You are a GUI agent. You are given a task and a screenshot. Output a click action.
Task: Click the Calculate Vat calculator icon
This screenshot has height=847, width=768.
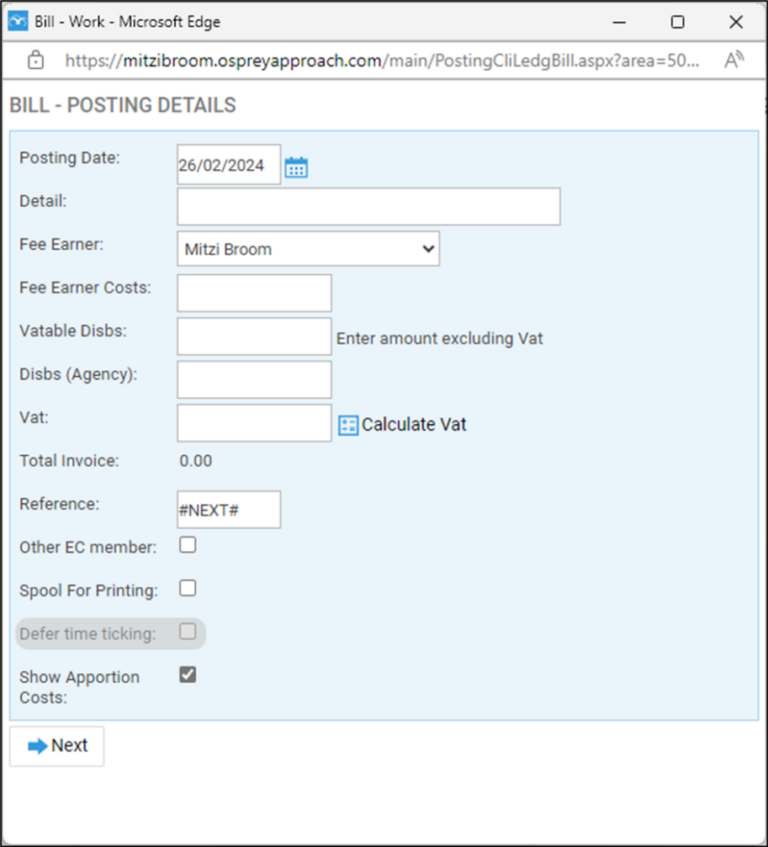pyautogui.click(x=348, y=424)
